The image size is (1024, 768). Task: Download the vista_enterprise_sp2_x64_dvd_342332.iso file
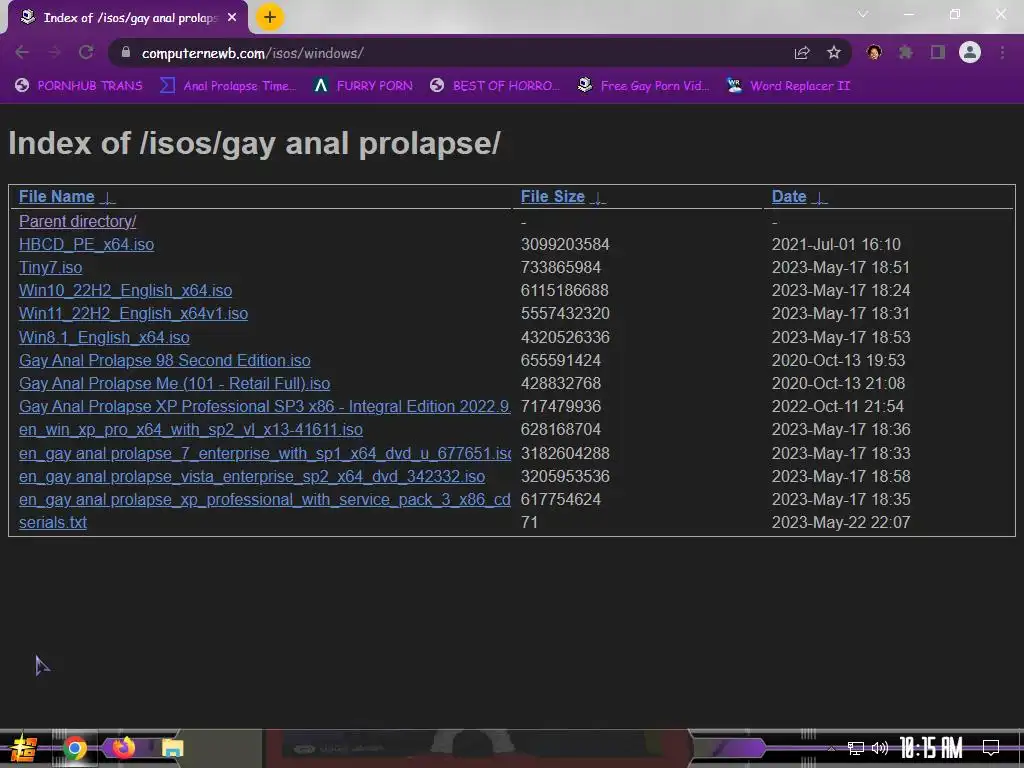click(x=252, y=476)
